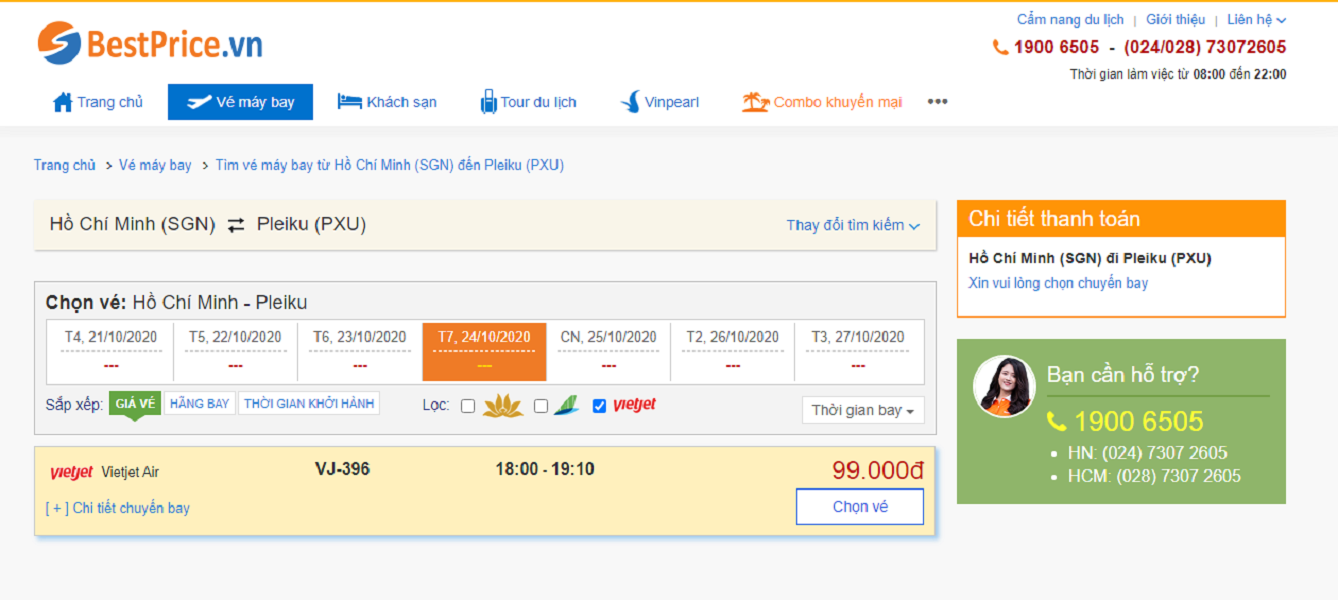
Task: Click the Vietnam Airlines lotus logo
Action: [x=503, y=405]
